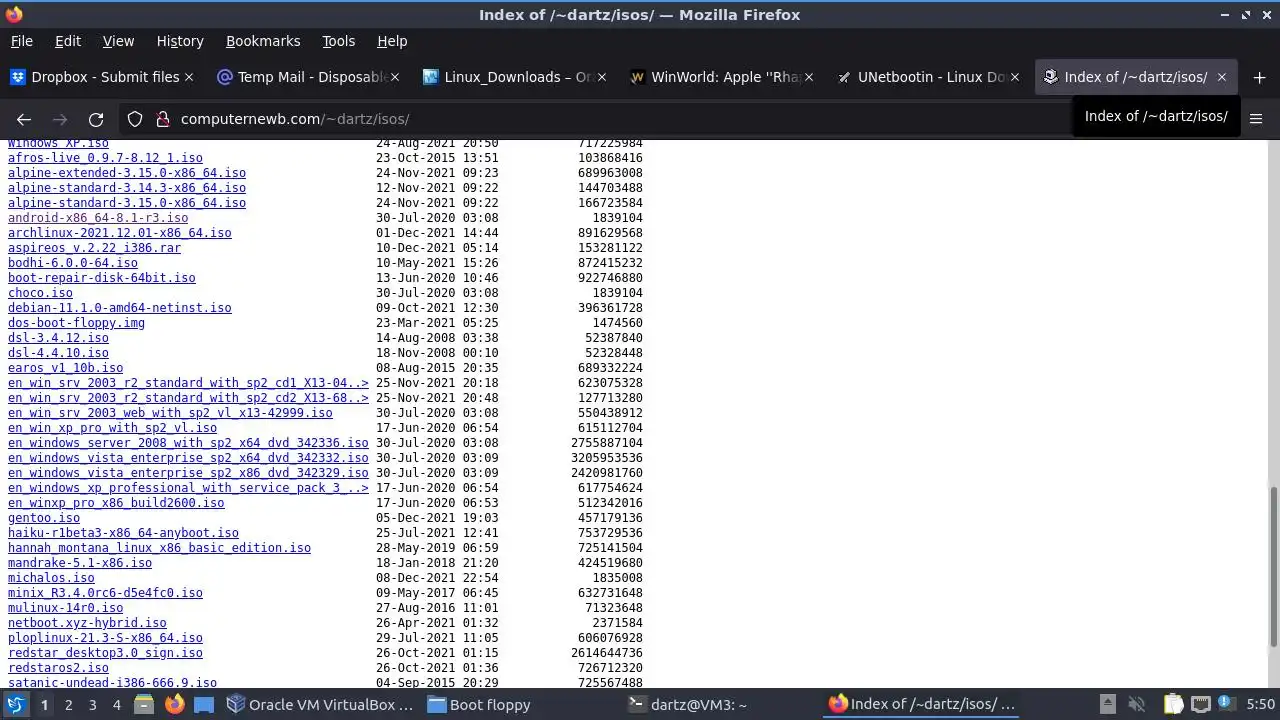Close the WinWorld Apple Rhapsody tab

[809, 77]
